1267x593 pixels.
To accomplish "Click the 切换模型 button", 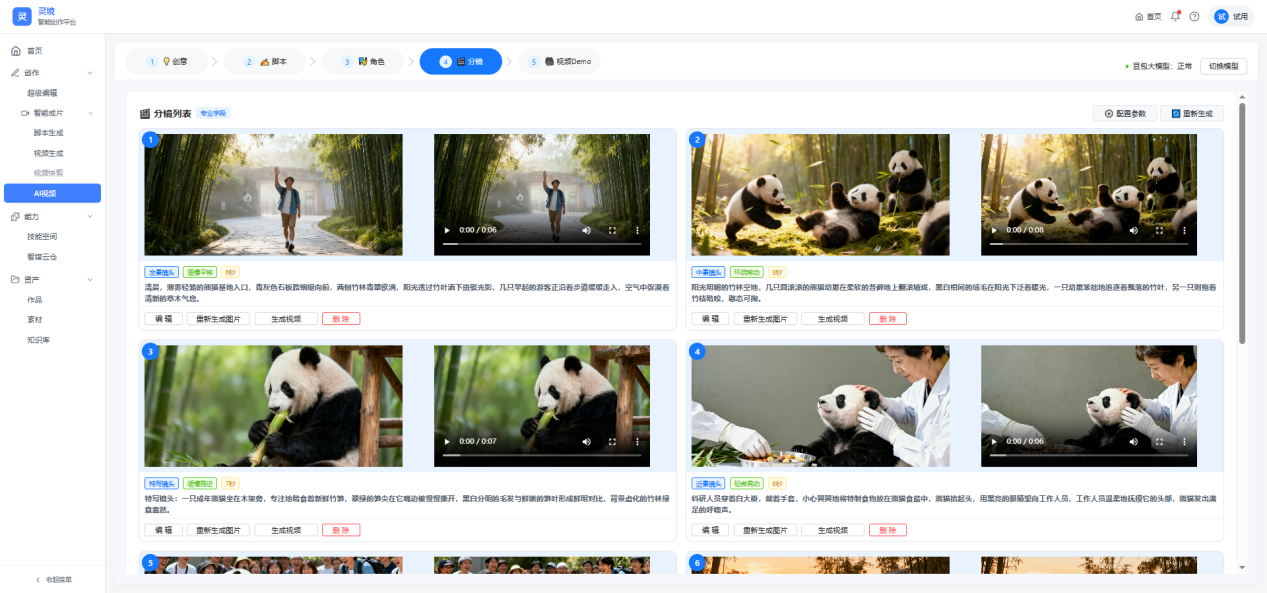I will coord(1223,66).
